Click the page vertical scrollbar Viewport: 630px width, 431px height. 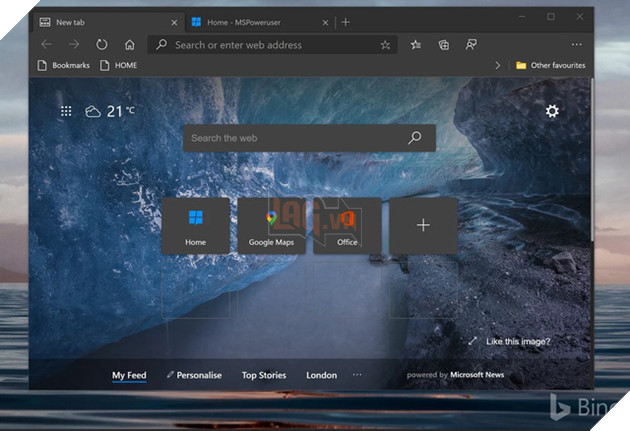[x=592, y=161]
